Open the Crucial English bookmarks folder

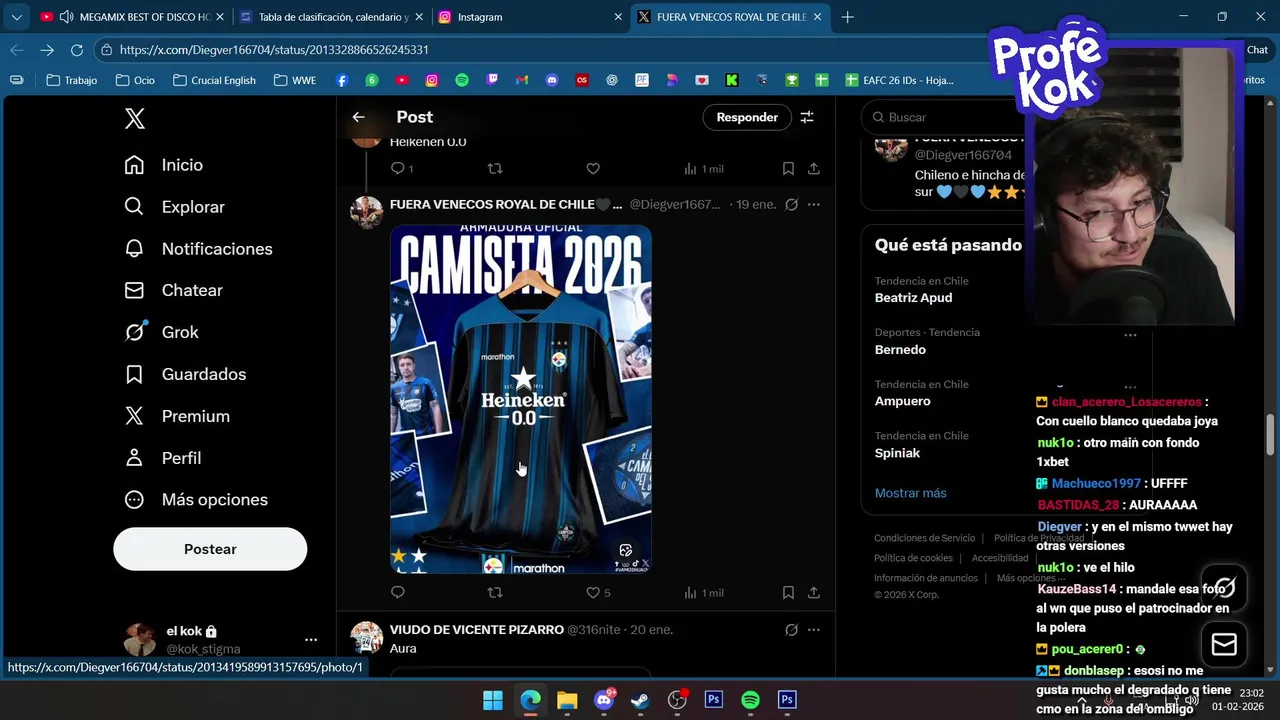(x=214, y=80)
